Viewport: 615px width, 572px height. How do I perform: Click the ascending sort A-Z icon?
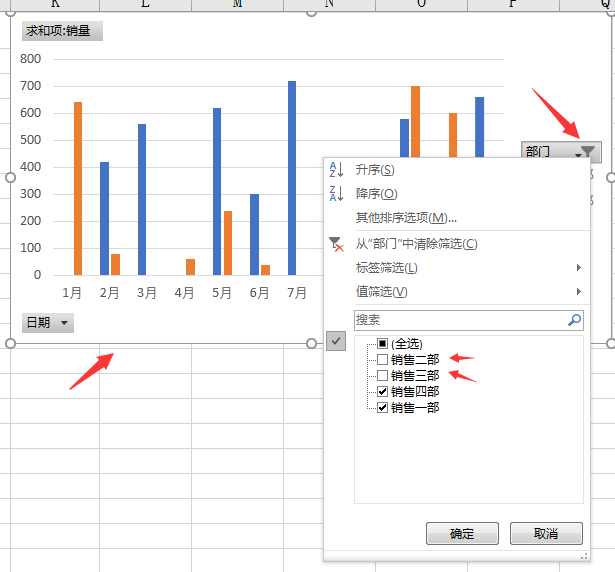[x=337, y=169]
